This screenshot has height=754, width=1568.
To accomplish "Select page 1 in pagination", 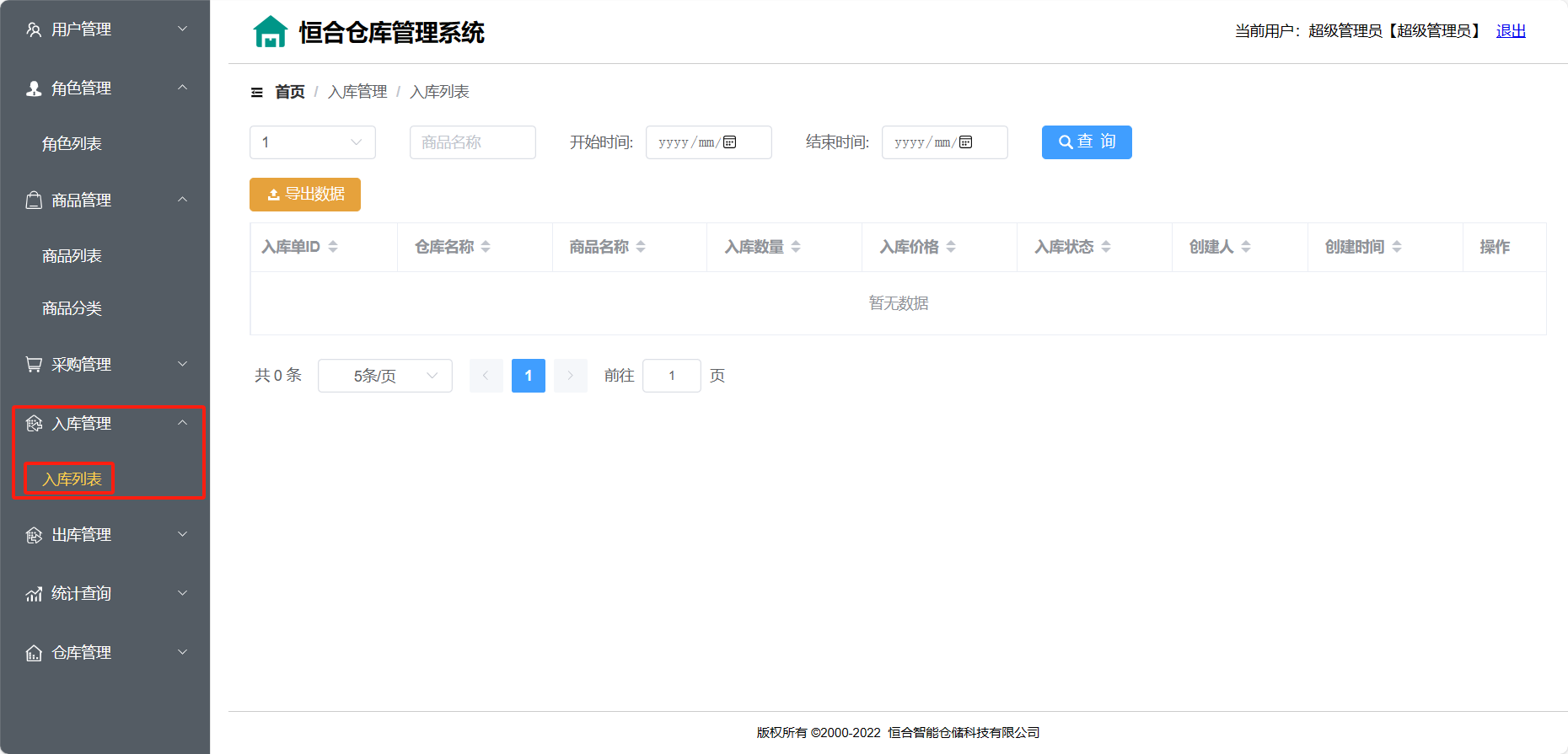I will pyautogui.click(x=529, y=376).
